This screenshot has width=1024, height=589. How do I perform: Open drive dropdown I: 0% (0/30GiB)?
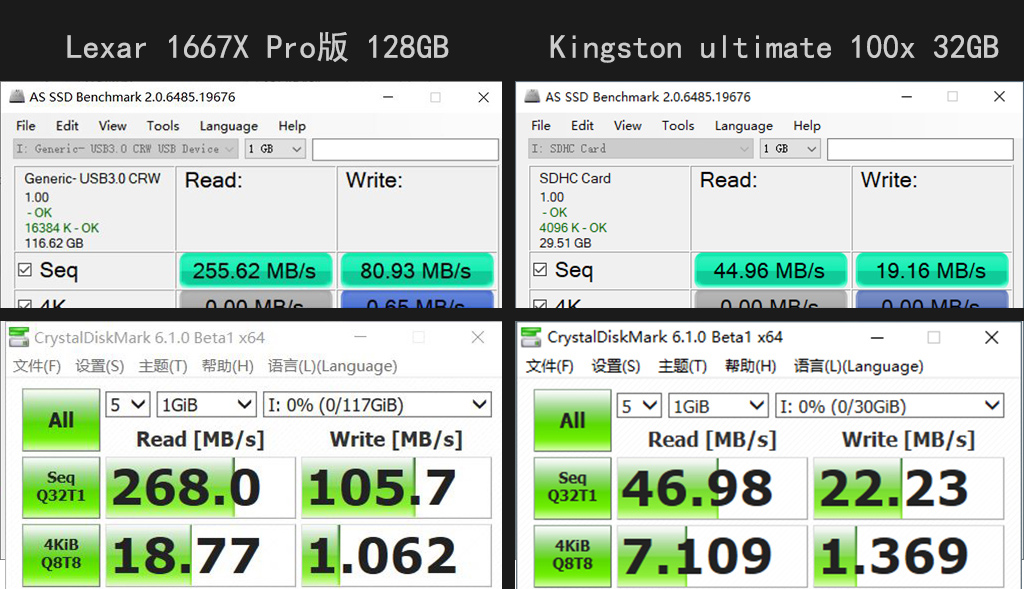889,406
